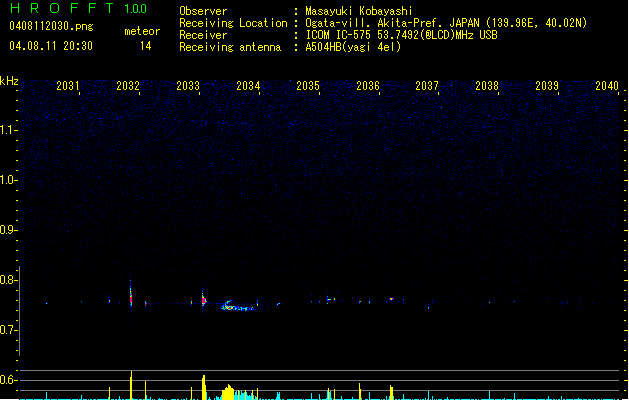
Task: Click the strong meteor echo at 2032
Action: 131,296
